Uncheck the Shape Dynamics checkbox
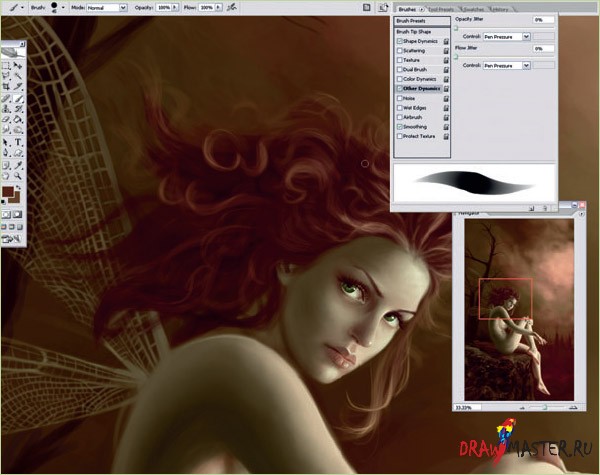The width and height of the screenshot is (600, 475). tap(399, 41)
